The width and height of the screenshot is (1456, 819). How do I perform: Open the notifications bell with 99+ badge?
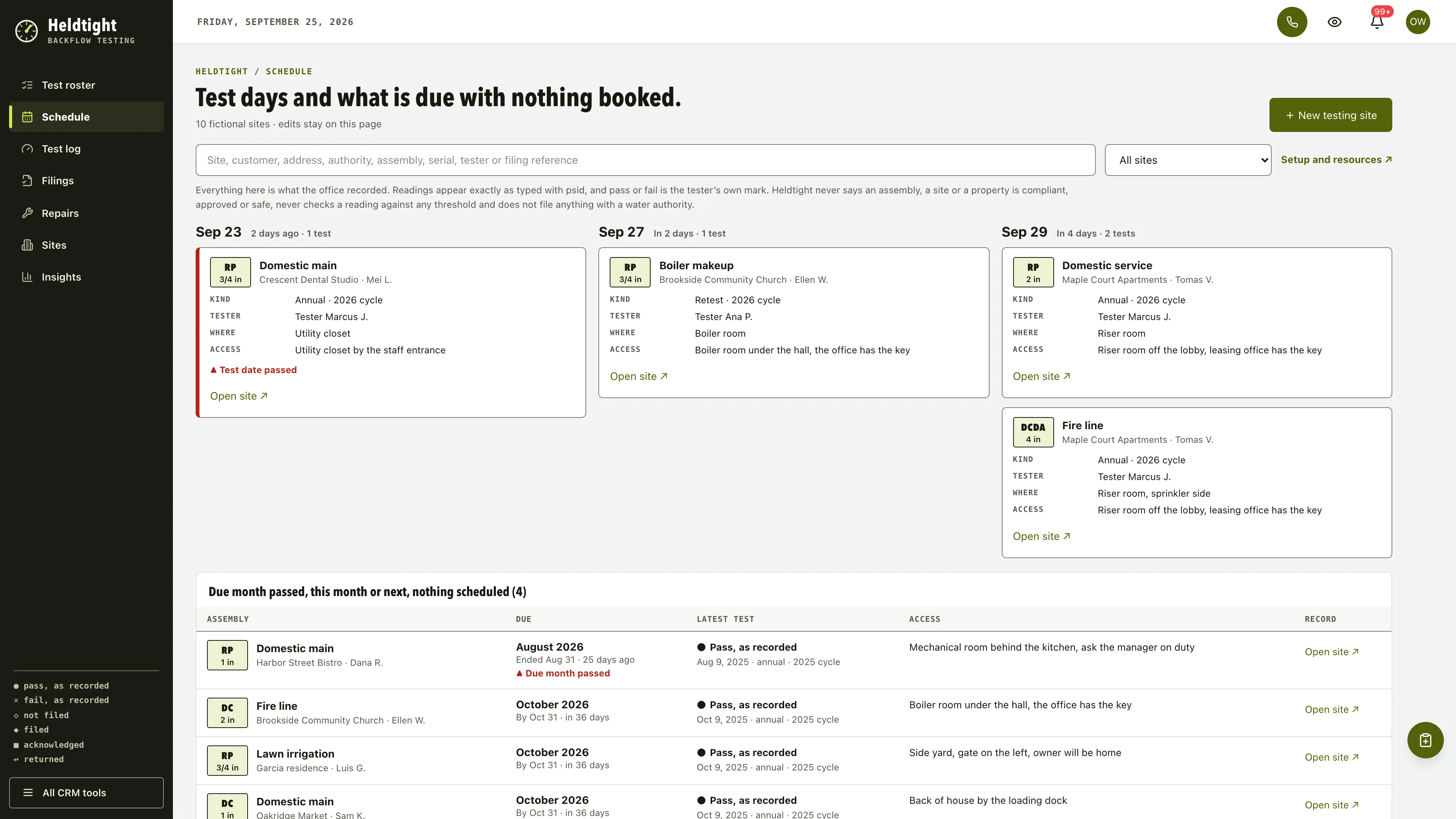1376,22
